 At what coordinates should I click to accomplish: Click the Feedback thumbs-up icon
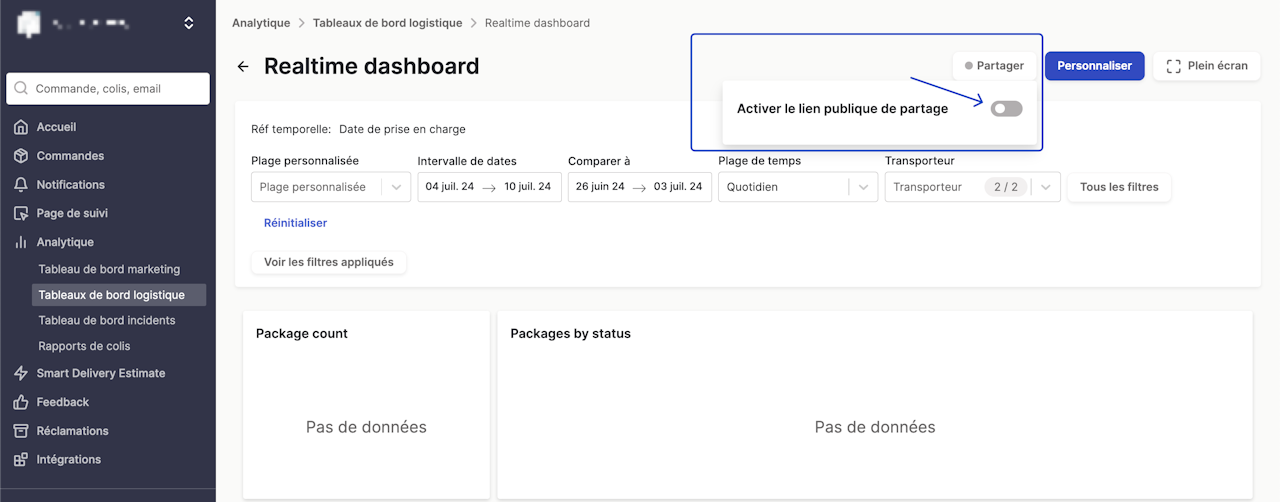click(20, 402)
